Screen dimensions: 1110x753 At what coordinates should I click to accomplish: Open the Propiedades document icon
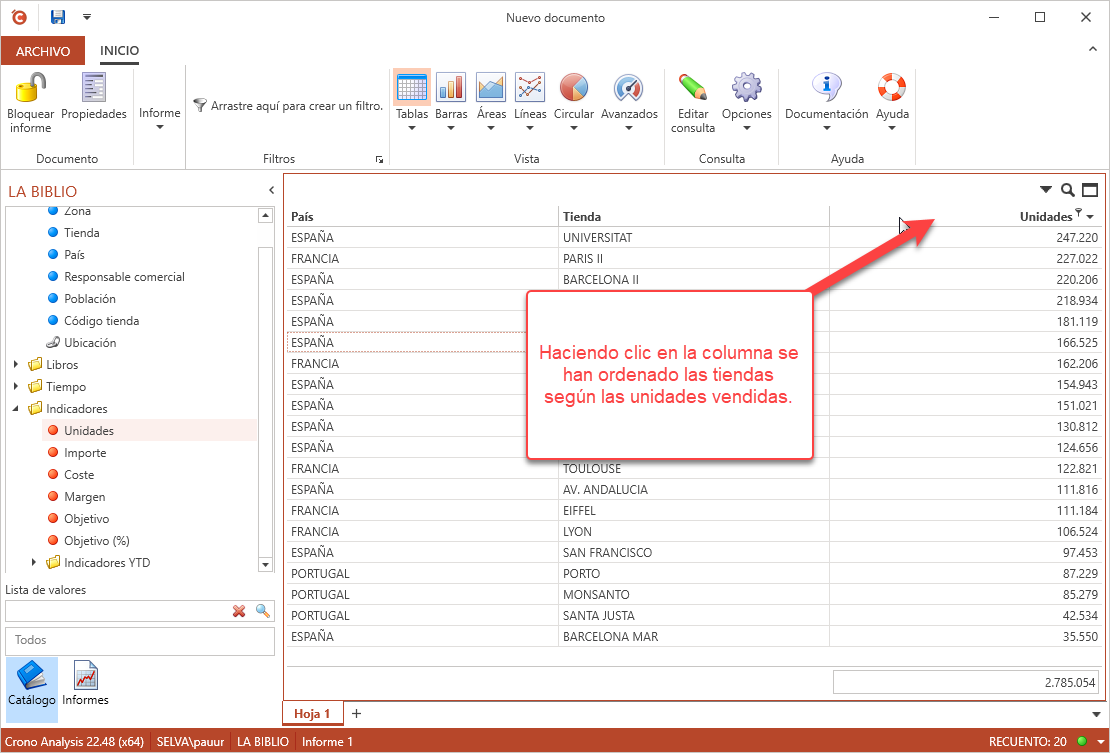pyautogui.click(x=94, y=88)
